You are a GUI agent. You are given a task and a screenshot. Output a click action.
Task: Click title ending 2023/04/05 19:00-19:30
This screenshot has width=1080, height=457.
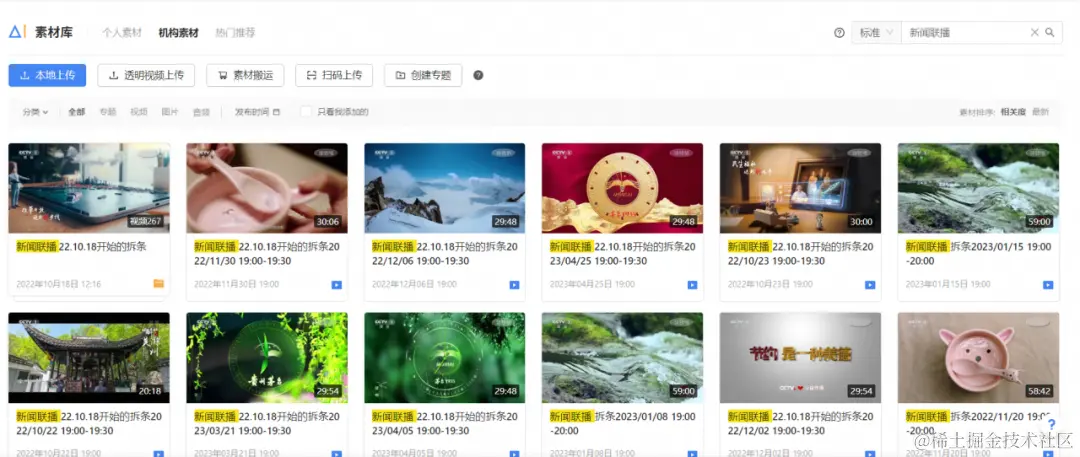click(x=445, y=423)
